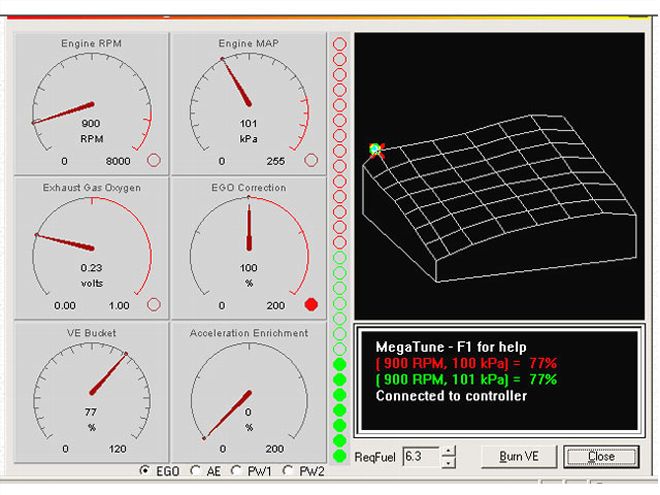
Task: Click the Close button
Action: pyautogui.click(x=601, y=457)
